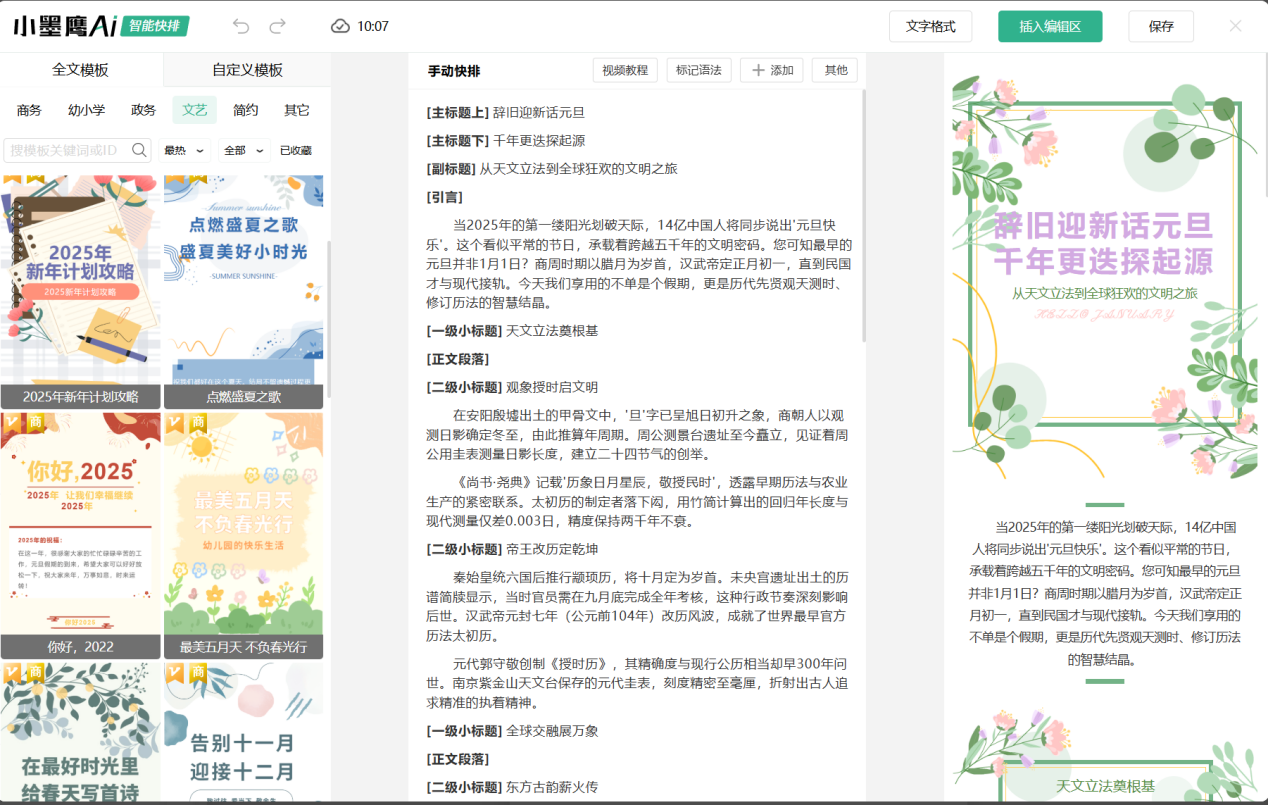Select the 商务 category filter
The image size is (1268, 805).
(29, 110)
